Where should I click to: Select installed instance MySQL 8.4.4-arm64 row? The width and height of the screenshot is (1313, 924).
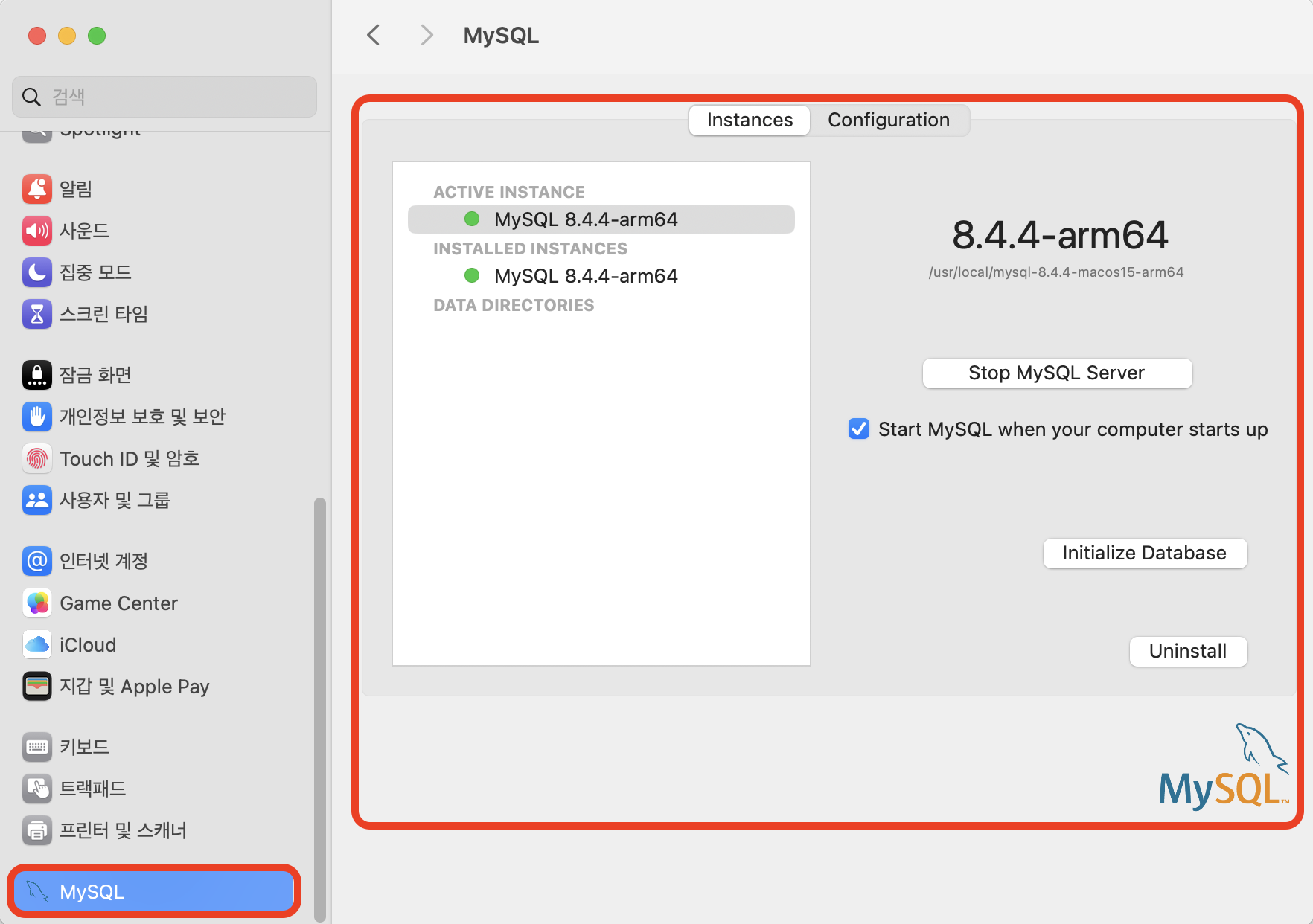(601, 276)
